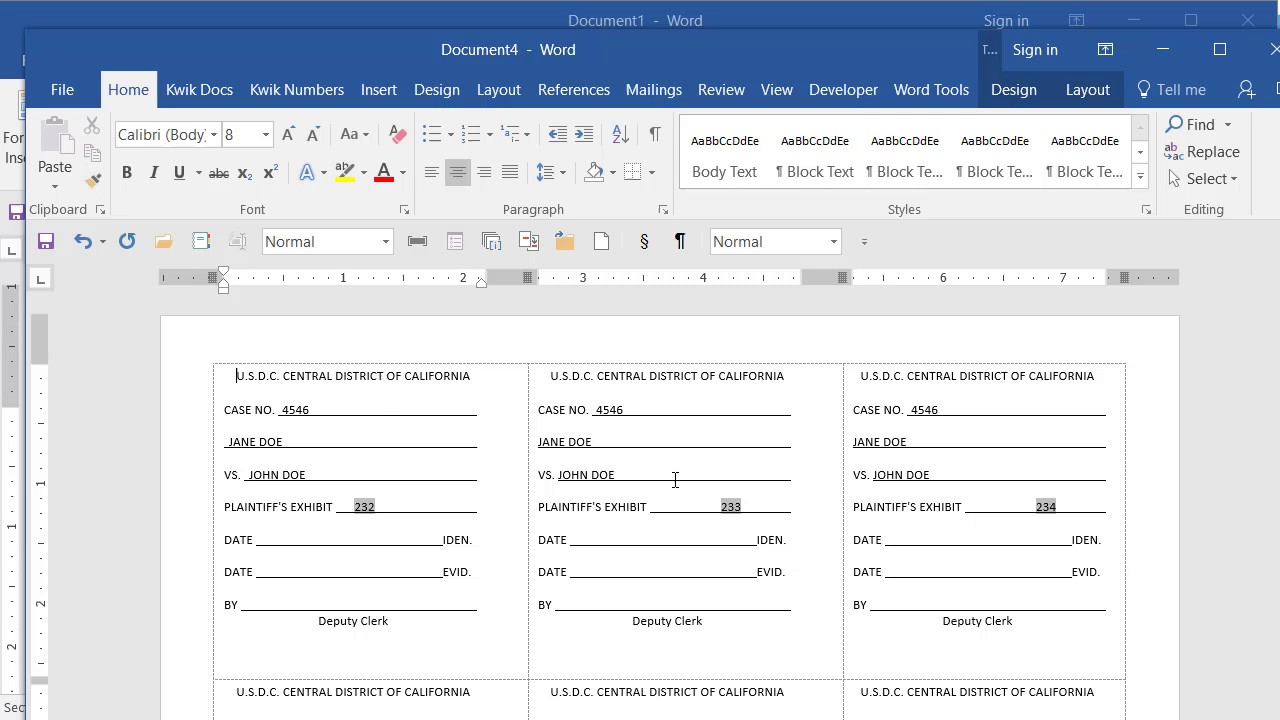This screenshot has height=720, width=1280.
Task: Click Sign in on Document1 window behind
Action: point(1006,20)
